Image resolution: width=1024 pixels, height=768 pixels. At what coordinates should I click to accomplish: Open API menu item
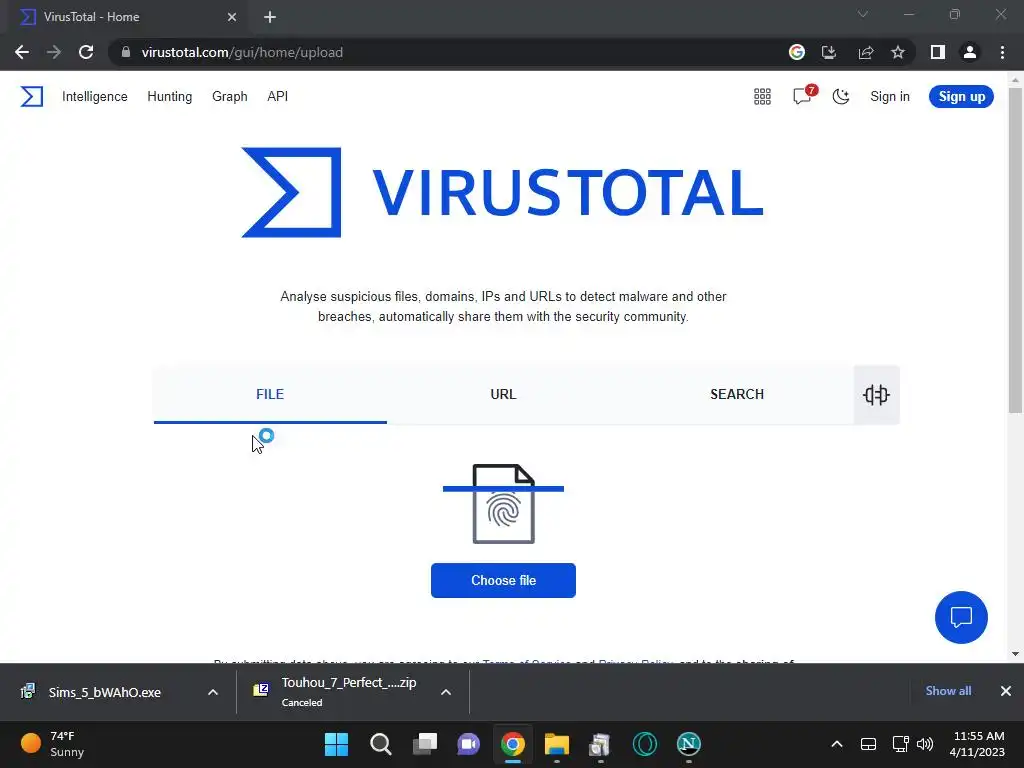pos(278,97)
